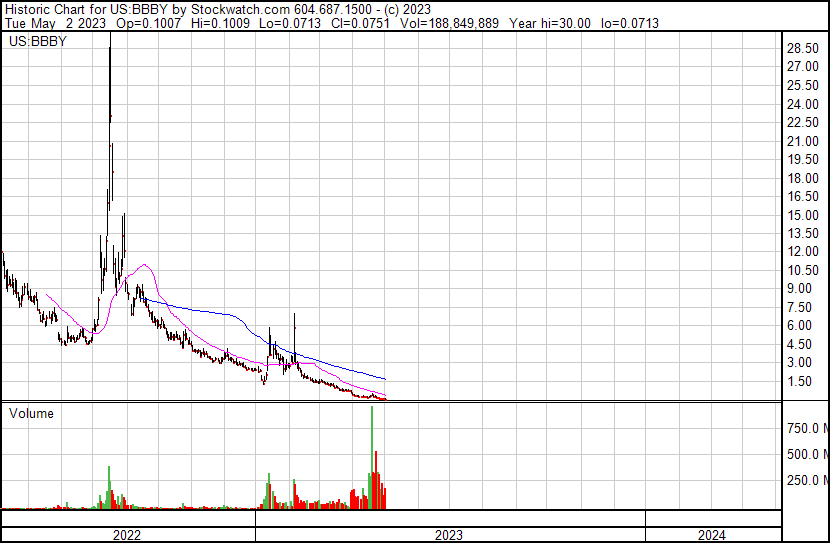Click the 500.0 M volume axis label
Image resolution: width=830 pixels, height=543 pixels.
(808, 454)
